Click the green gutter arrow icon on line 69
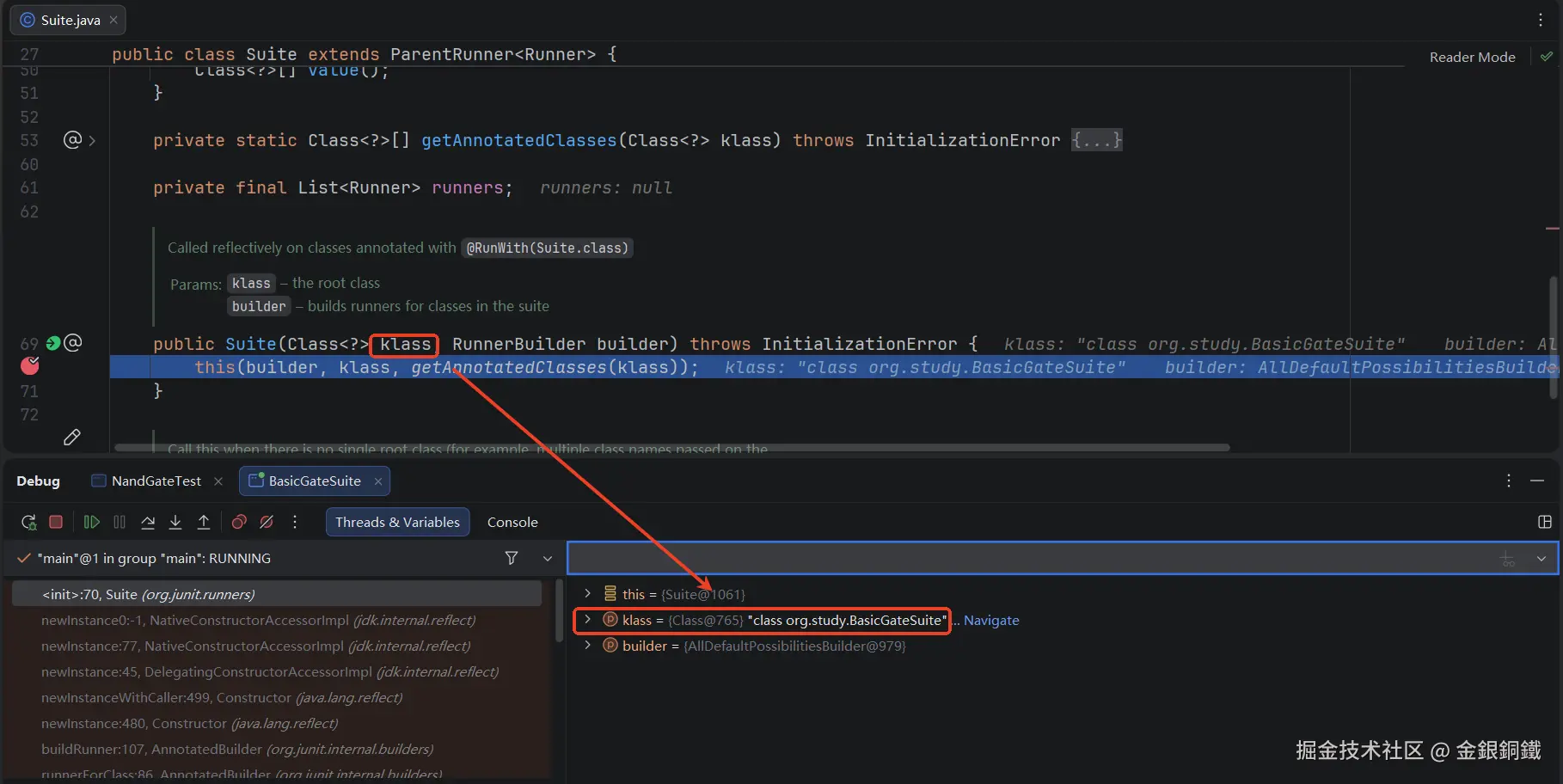The image size is (1563, 784). point(53,343)
